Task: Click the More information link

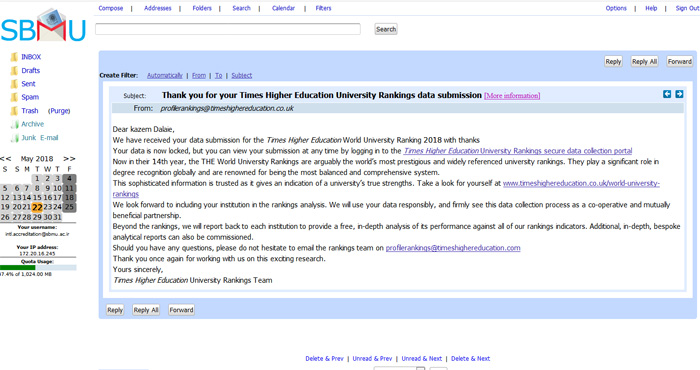Action: click(512, 96)
